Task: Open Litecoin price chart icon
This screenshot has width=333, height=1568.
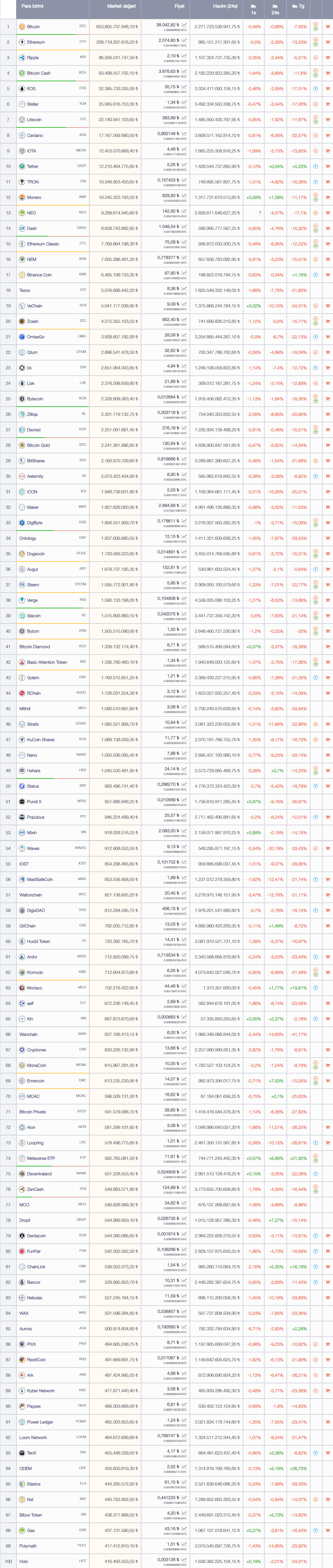Action: click(184, 118)
